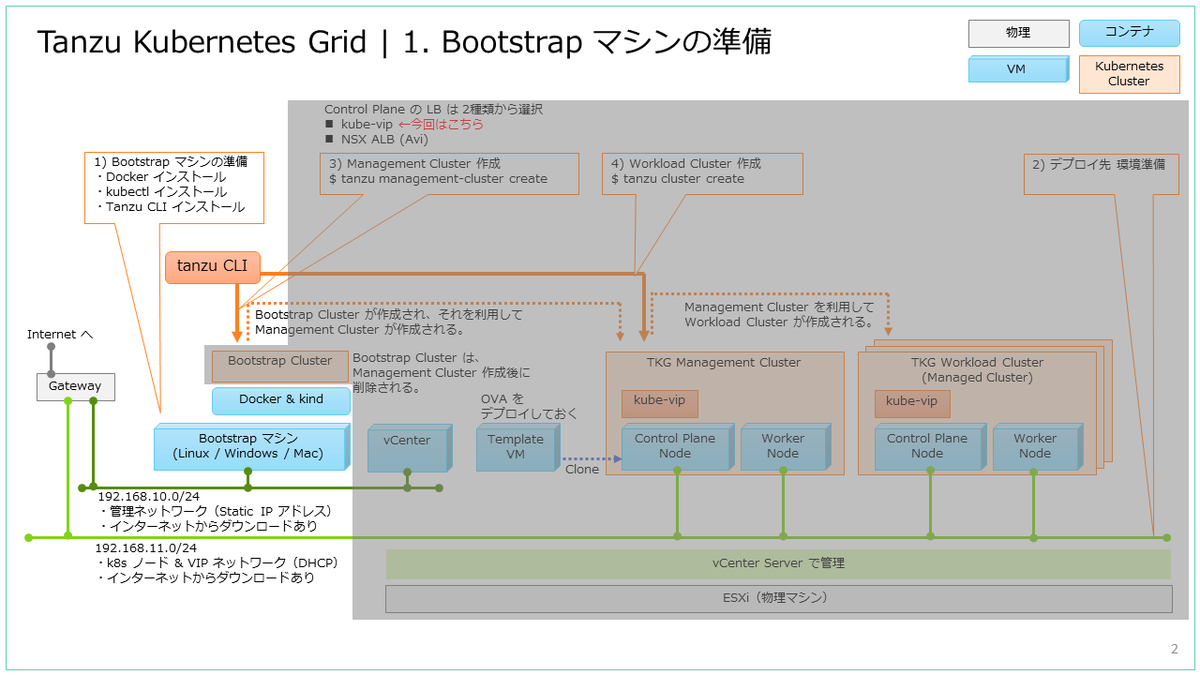Screen dimensions: 1200x675
Task: Click the 'Clone' label near Template VM
Action: tap(582, 469)
